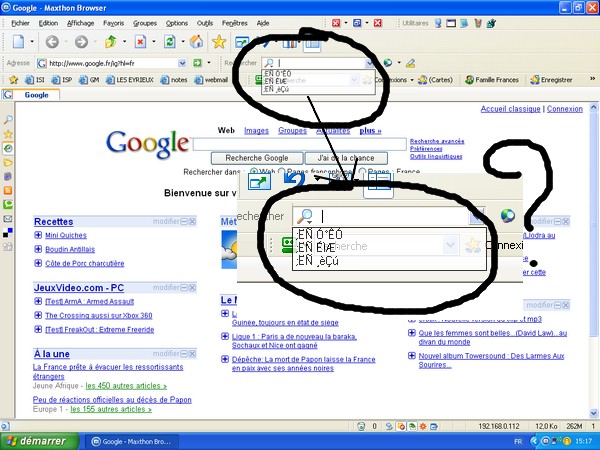Screen dimensions: 600x450
Task: Open the Favoris menu
Action: click(x=114, y=23)
